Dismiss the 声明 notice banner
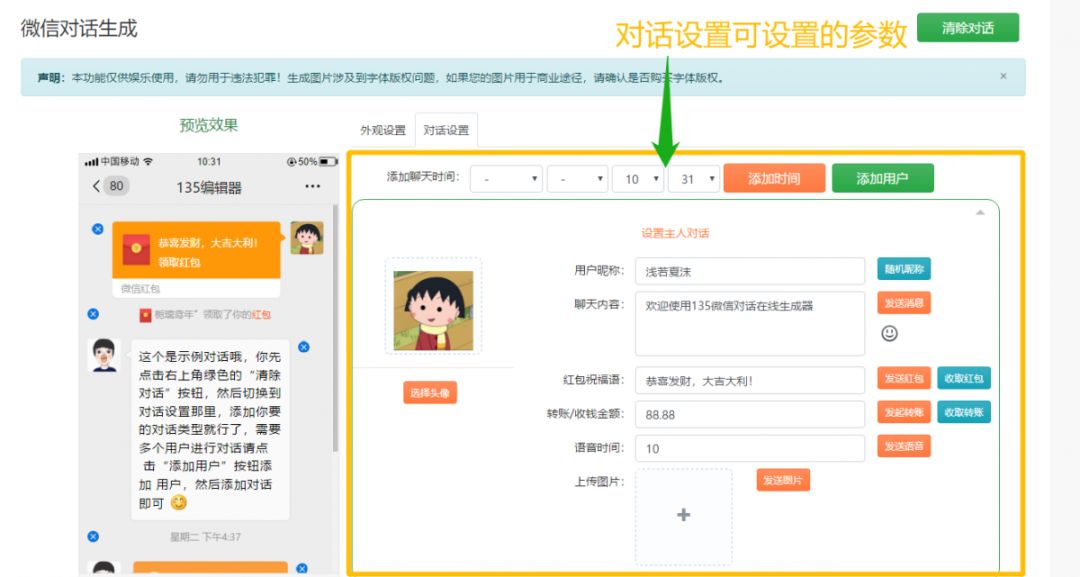The width and height of the screenshot is (1080, 577). click(x=1003, y=76)
